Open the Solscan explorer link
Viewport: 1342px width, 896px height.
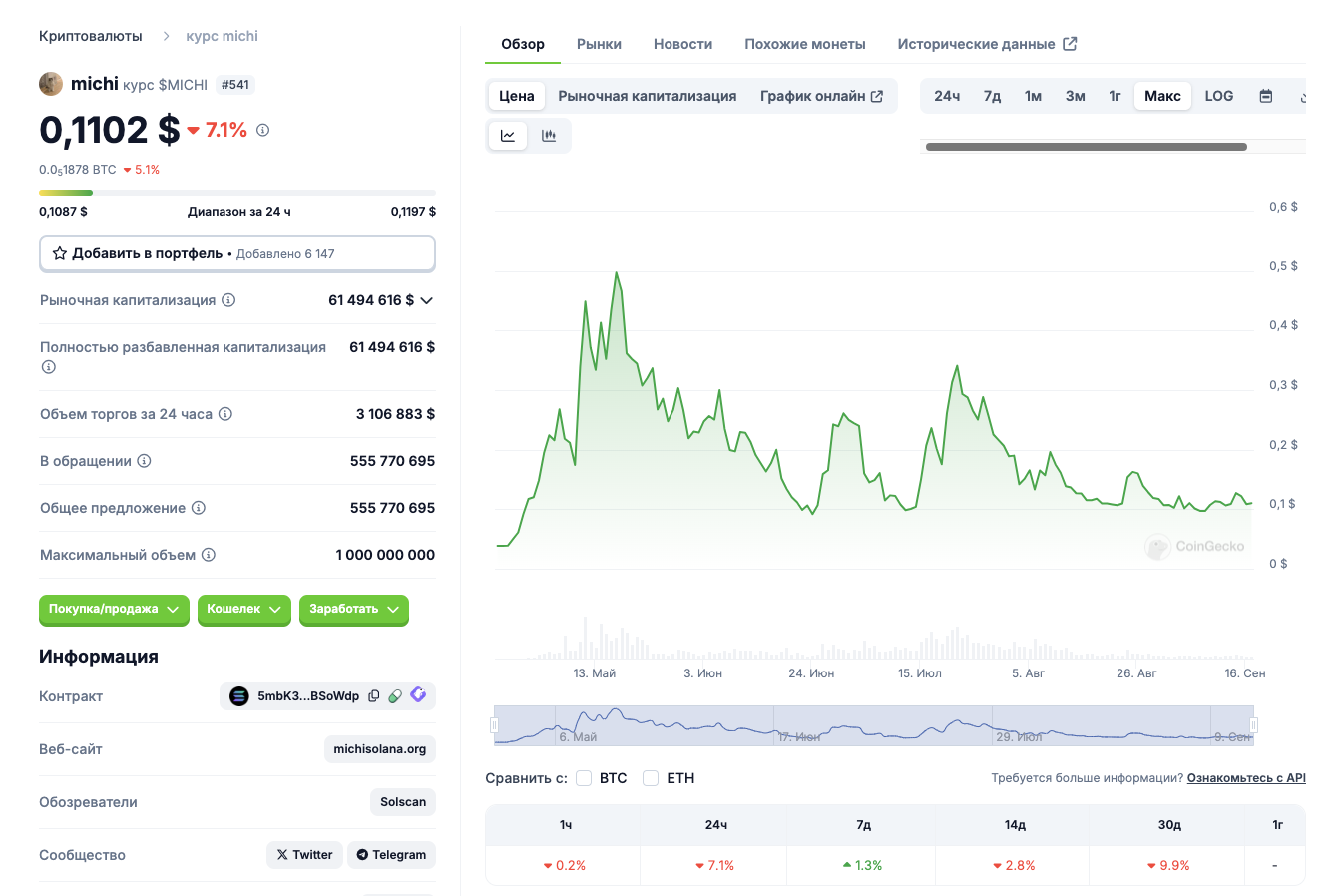[x=403, y=802]
